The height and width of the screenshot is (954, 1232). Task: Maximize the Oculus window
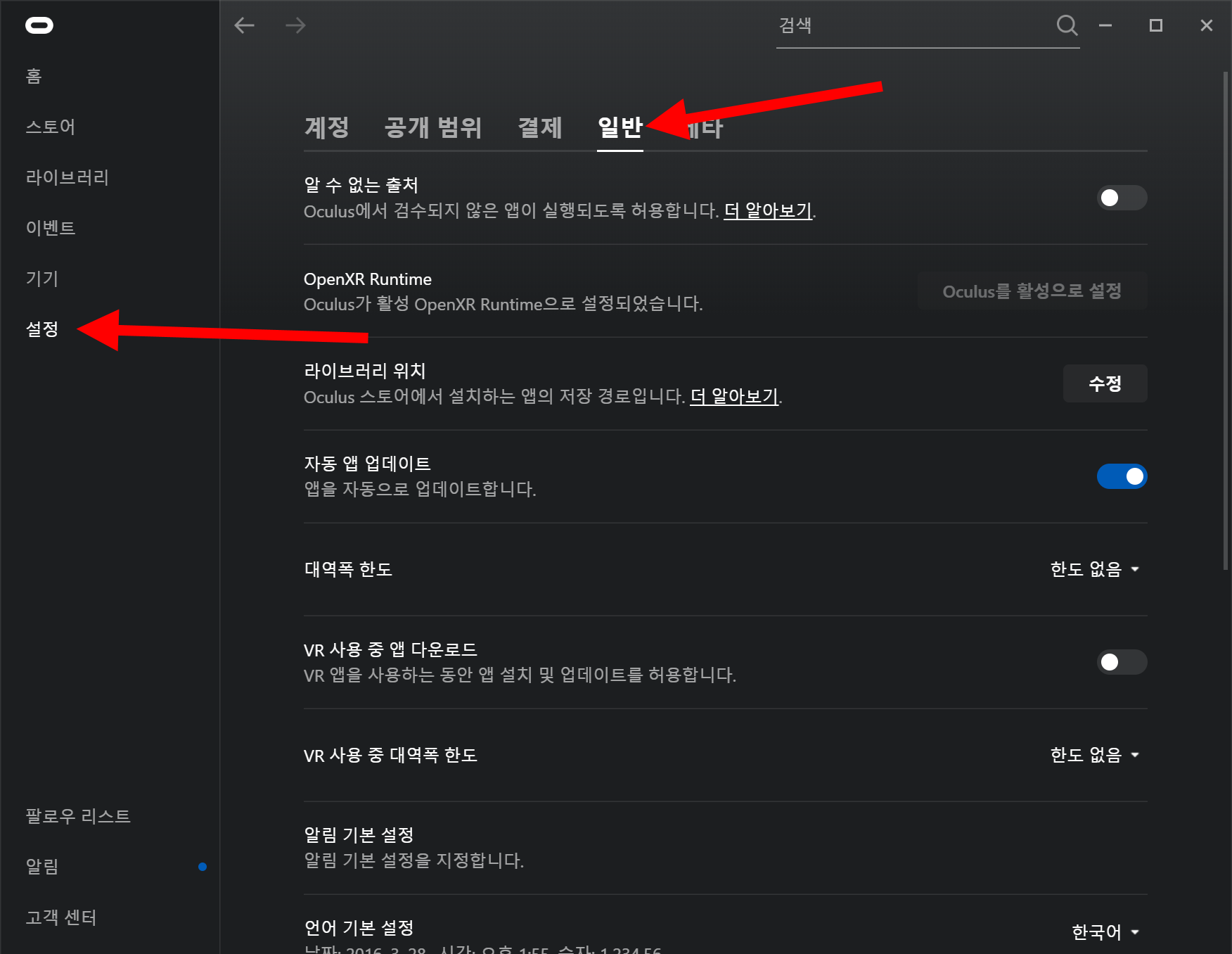tap(1156, 25)
